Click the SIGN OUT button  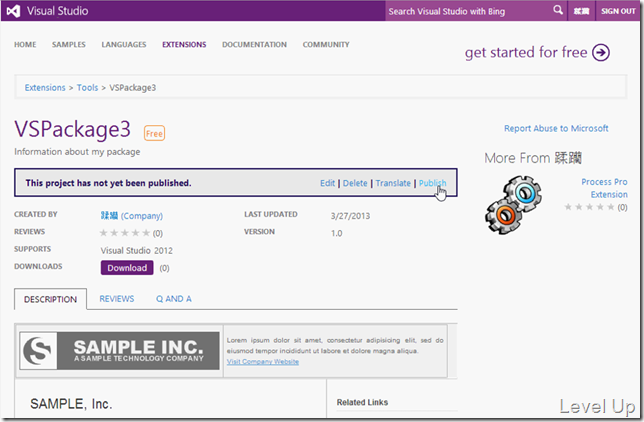coord(618,11)
